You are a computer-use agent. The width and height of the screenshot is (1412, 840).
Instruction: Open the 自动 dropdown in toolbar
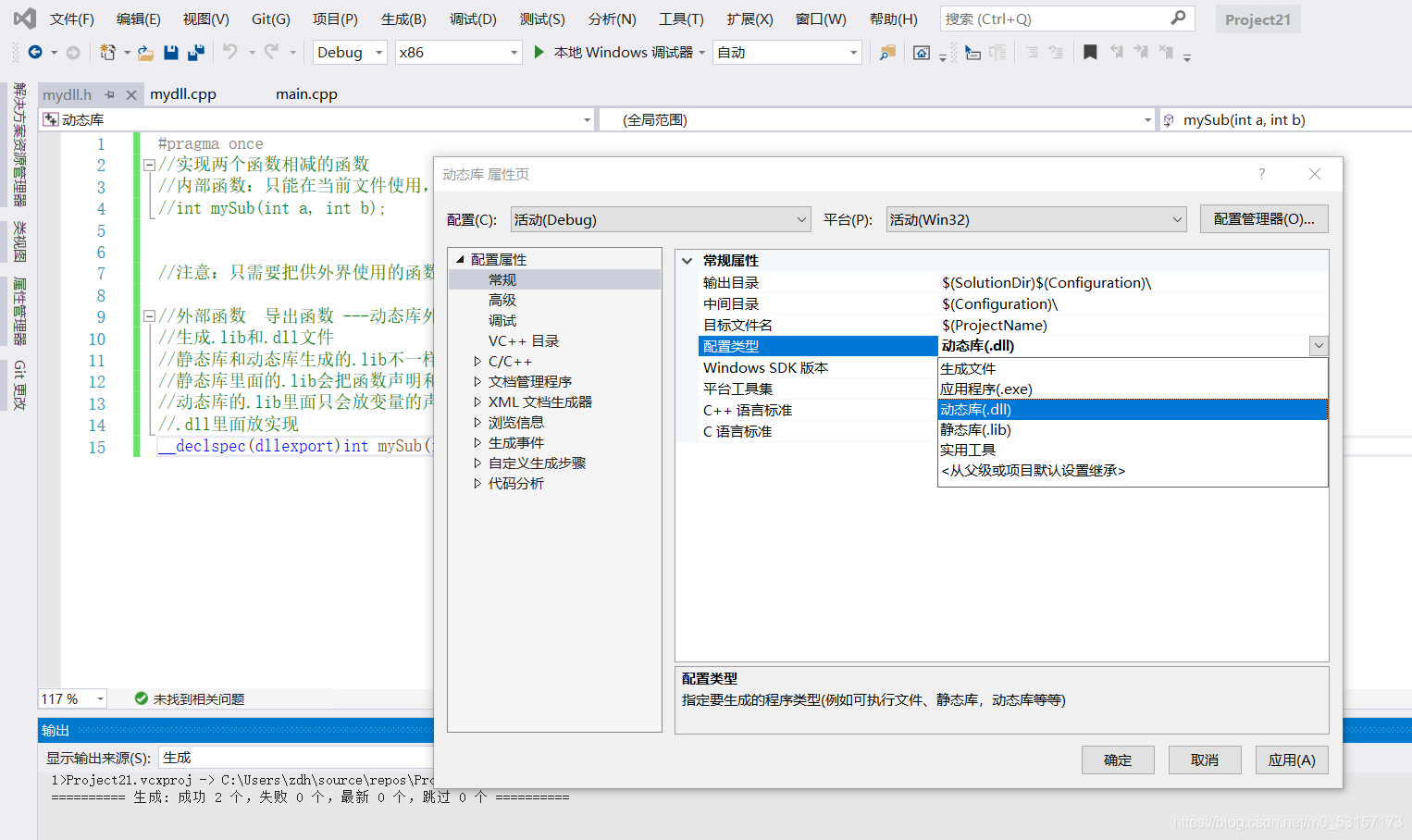coord(788,53)
